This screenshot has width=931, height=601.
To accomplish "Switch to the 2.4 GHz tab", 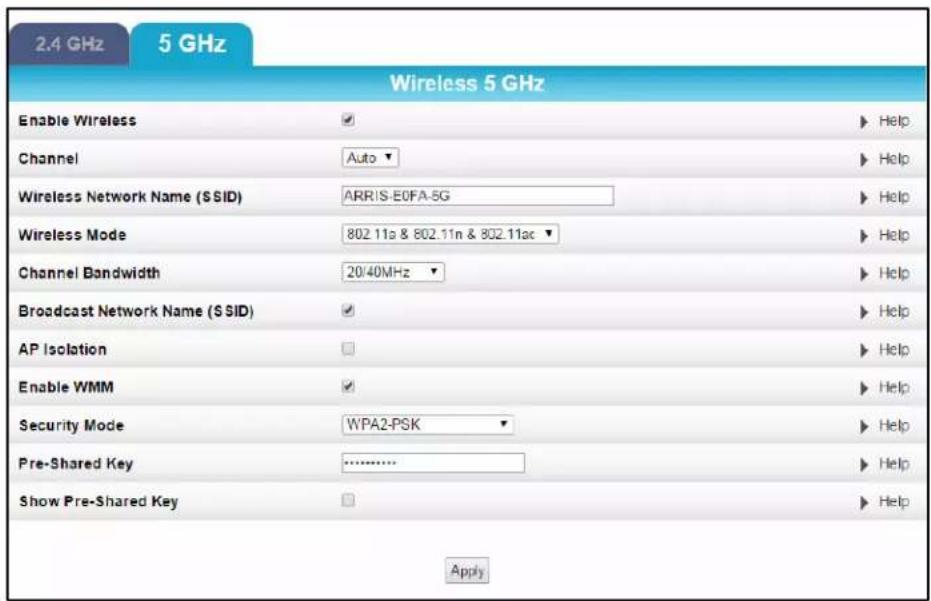I will tap(69, 44).
